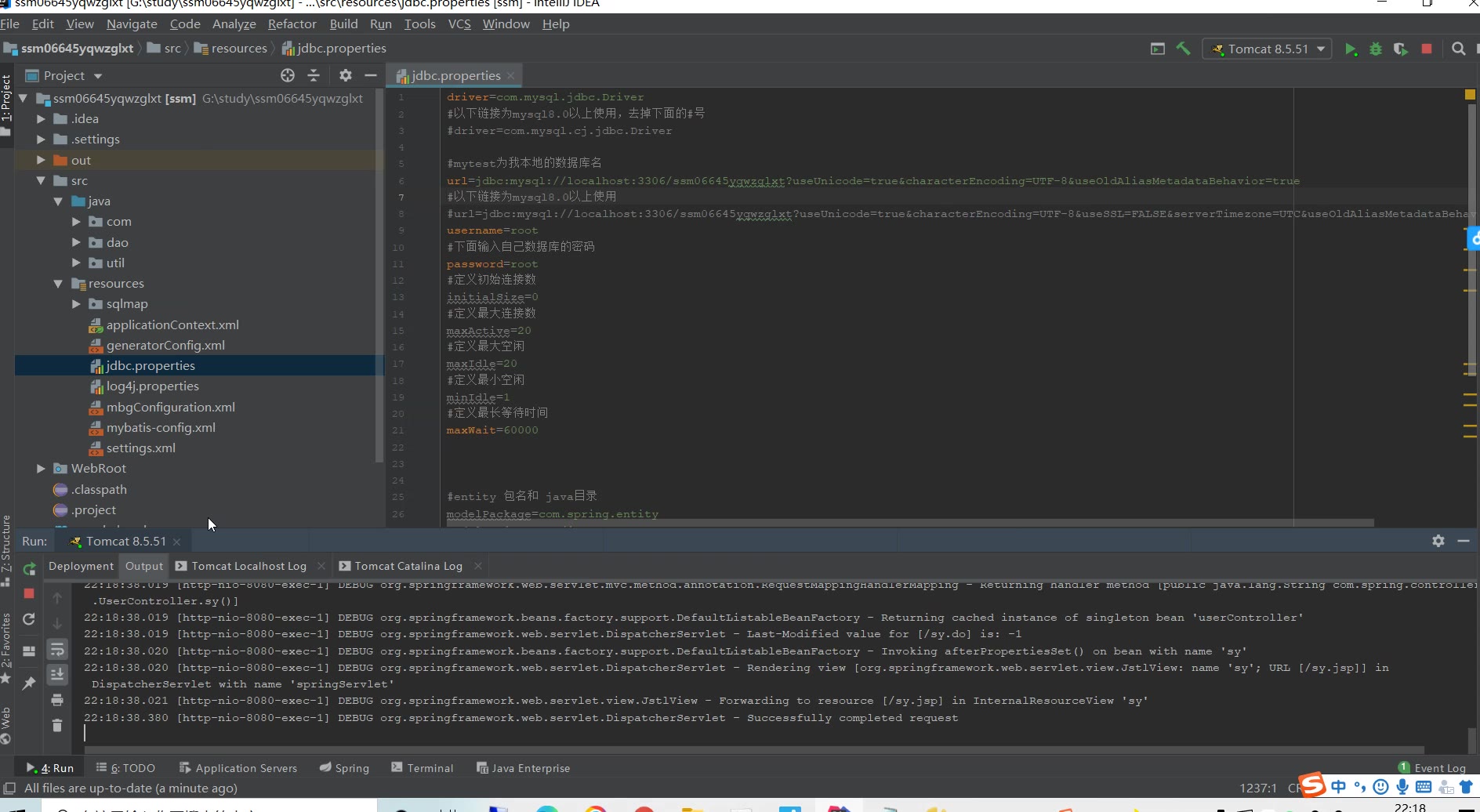
Task: Click the green Run button in toolbar
Action: click(1351, 49)
